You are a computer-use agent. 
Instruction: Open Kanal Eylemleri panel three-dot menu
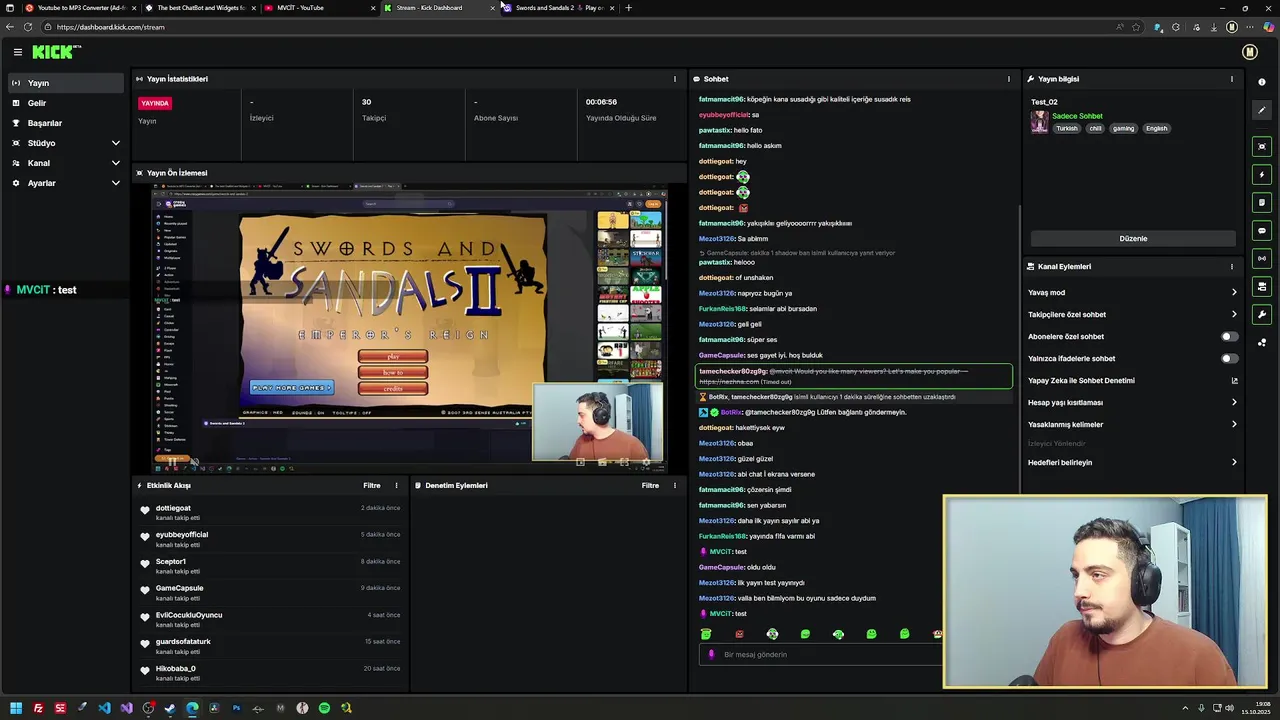(1231, 267)
